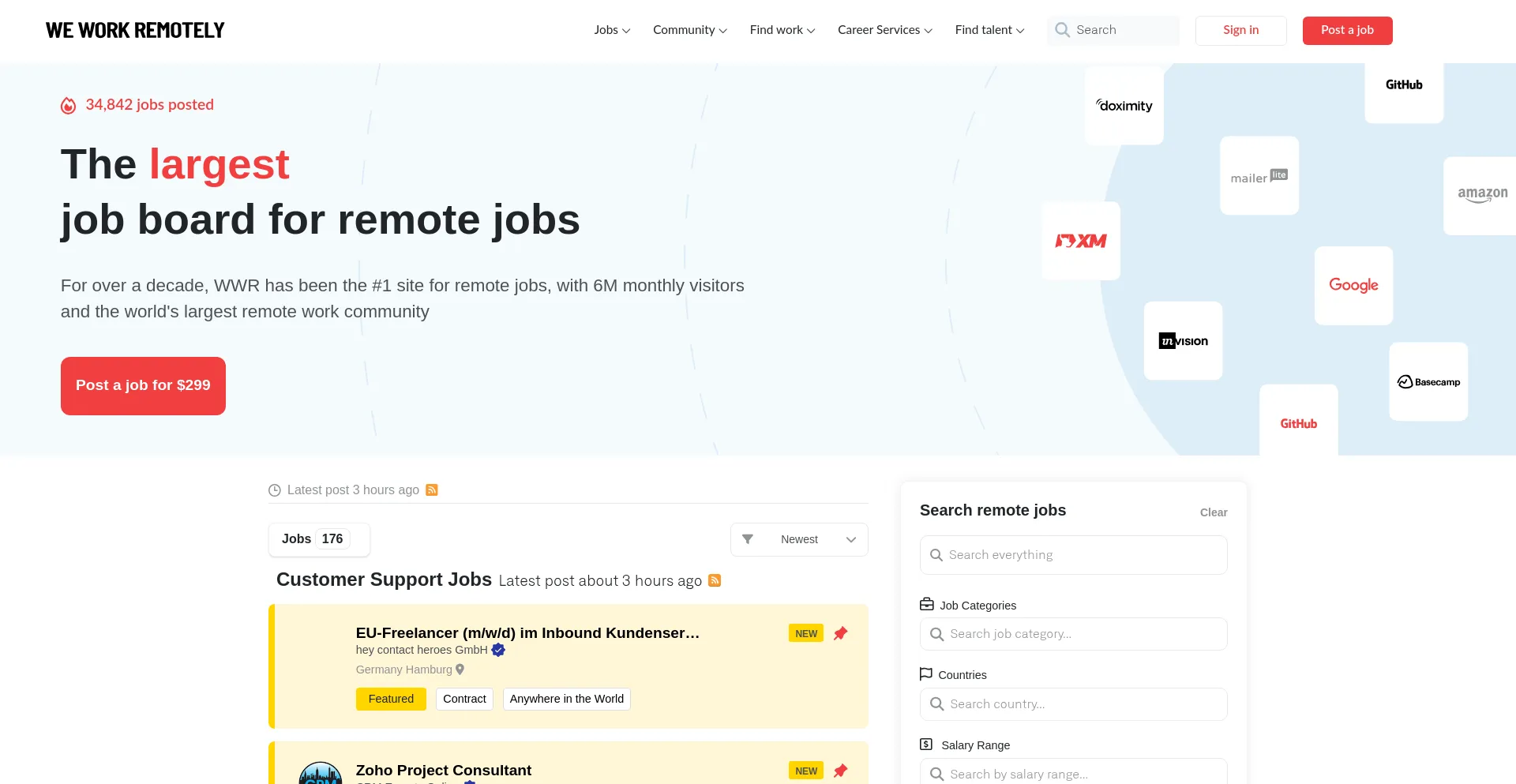Click the Sign in button

(1240, 30)
